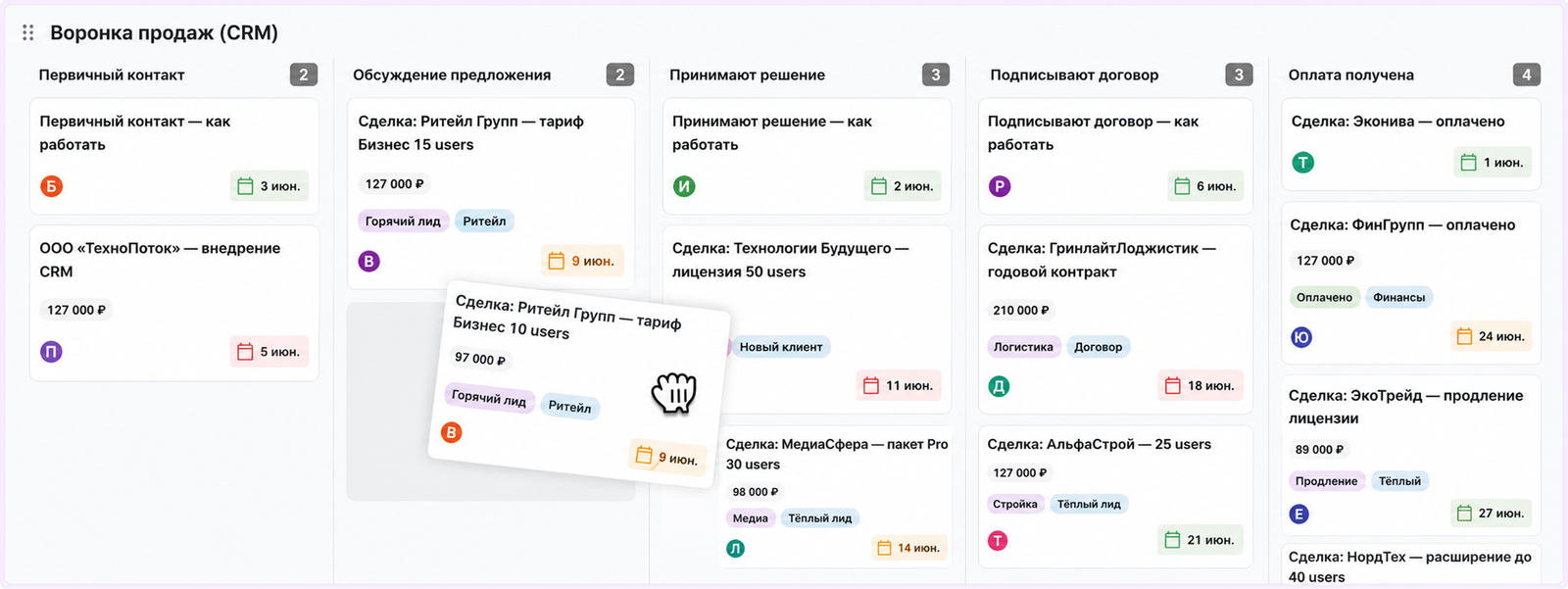Click the blue Ю avatar on ФинГрупп card
The width and height of the screenshot is (1568, 589).
tap(1301, 337)
